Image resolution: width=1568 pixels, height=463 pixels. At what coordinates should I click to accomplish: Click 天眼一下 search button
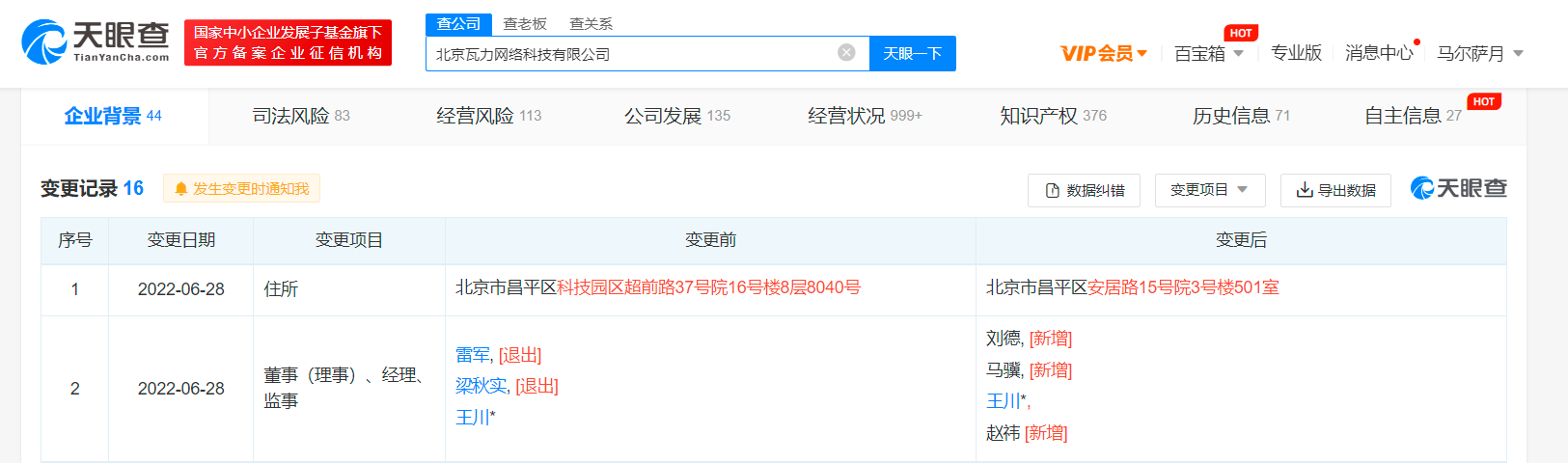point(912,53)
